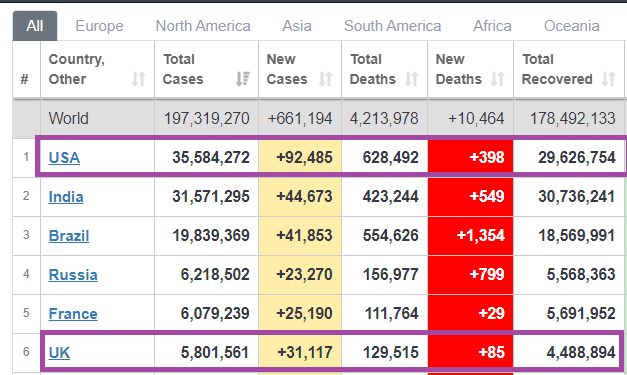Click the Total Recovered header label
627x375 pixels.
pyautogui.click(x=557, y=69)
